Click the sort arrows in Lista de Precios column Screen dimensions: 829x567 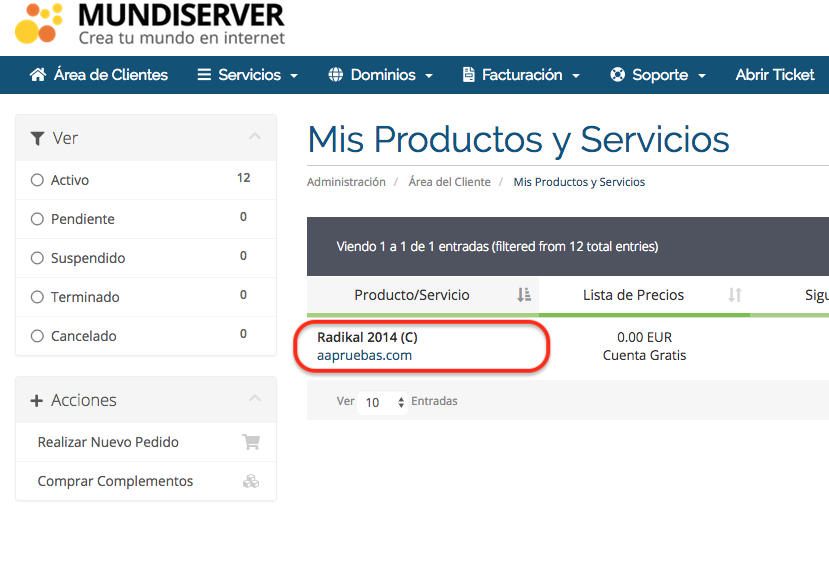click(735, 295)
